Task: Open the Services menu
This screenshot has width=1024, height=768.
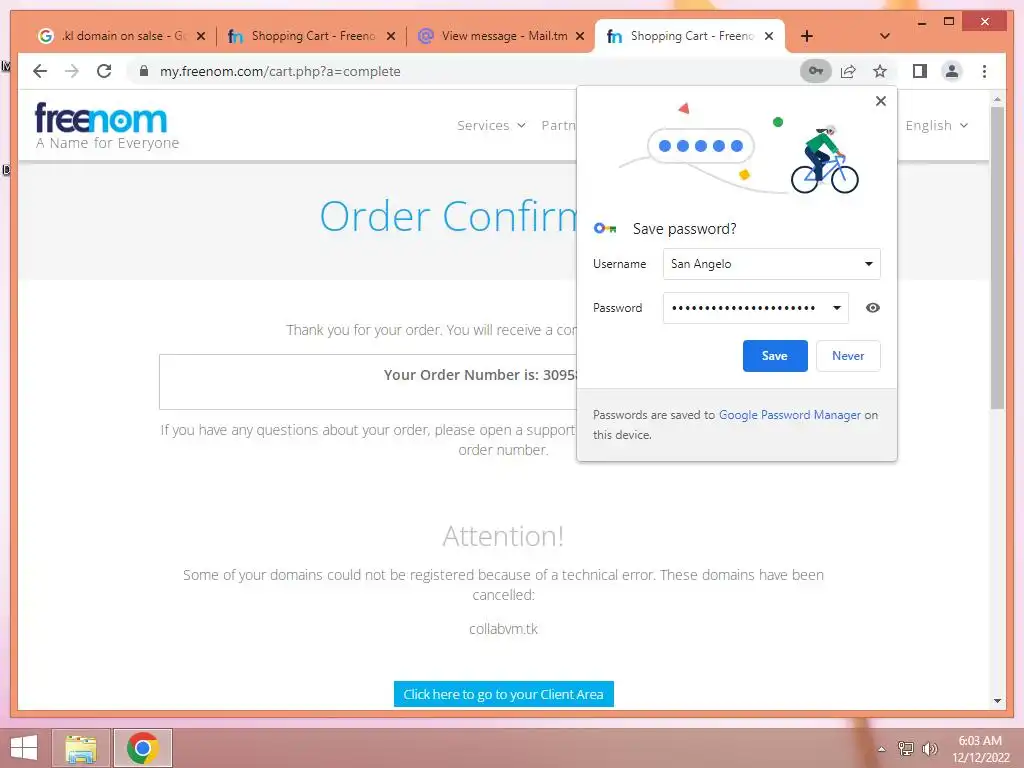Action: pyautogui.click(x=491, y=125)
